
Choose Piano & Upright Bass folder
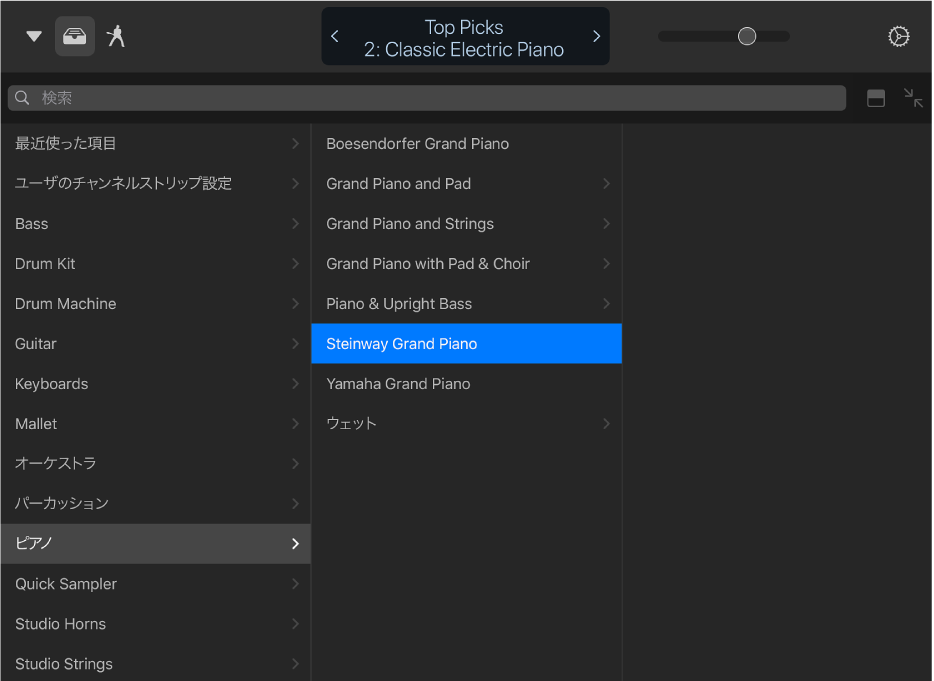pyautogui.click(x=467, y=303)
